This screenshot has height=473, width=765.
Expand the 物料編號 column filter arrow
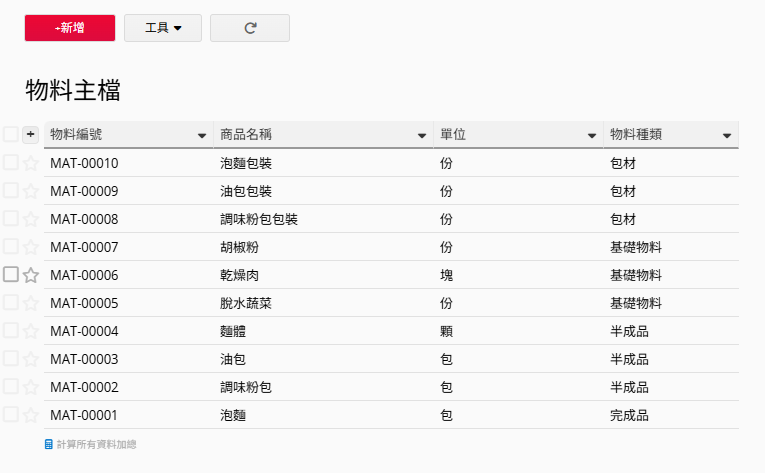(202, 135)
